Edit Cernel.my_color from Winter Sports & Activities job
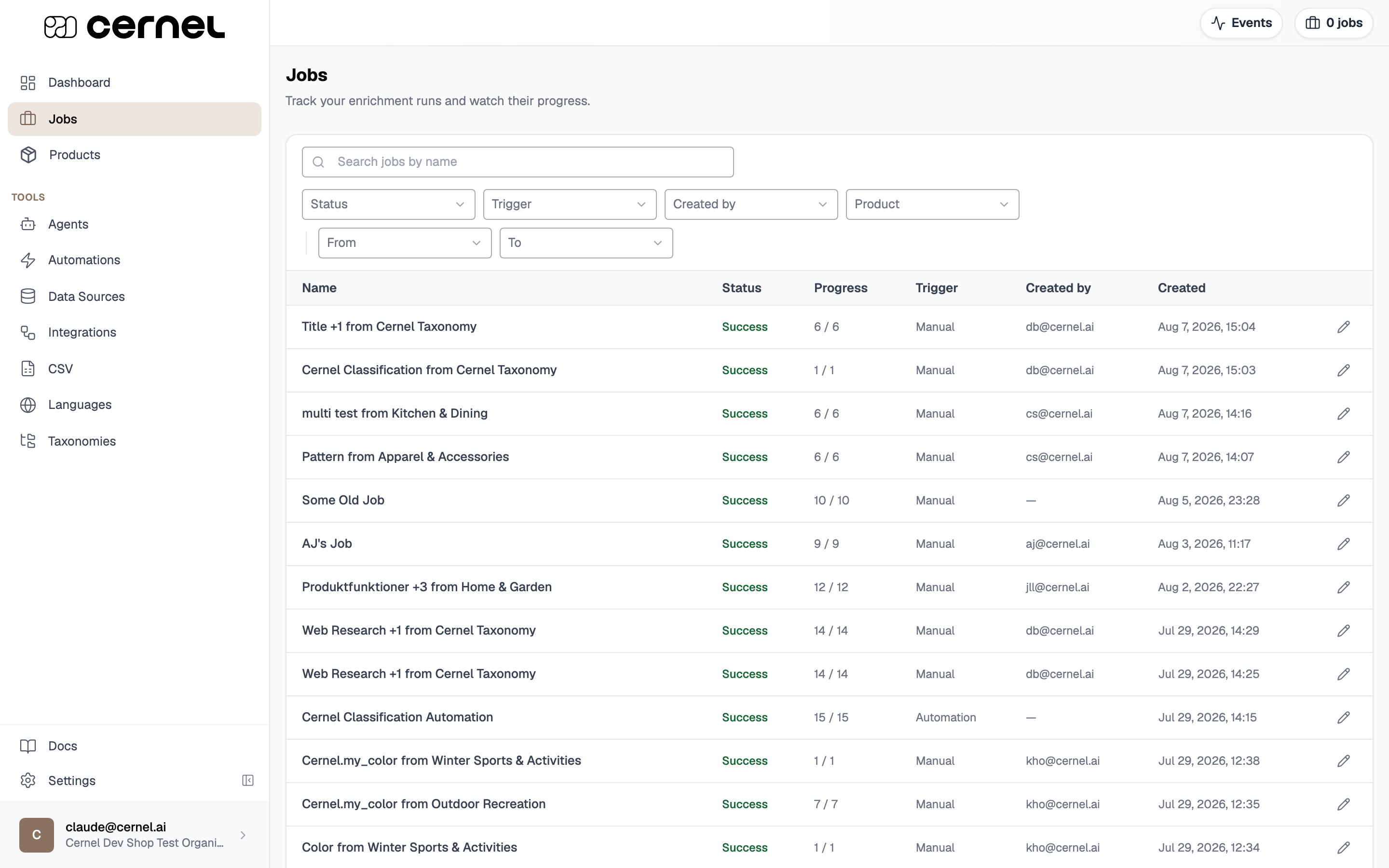This screenshot has width=1389, height=868. click(1344, 761)
